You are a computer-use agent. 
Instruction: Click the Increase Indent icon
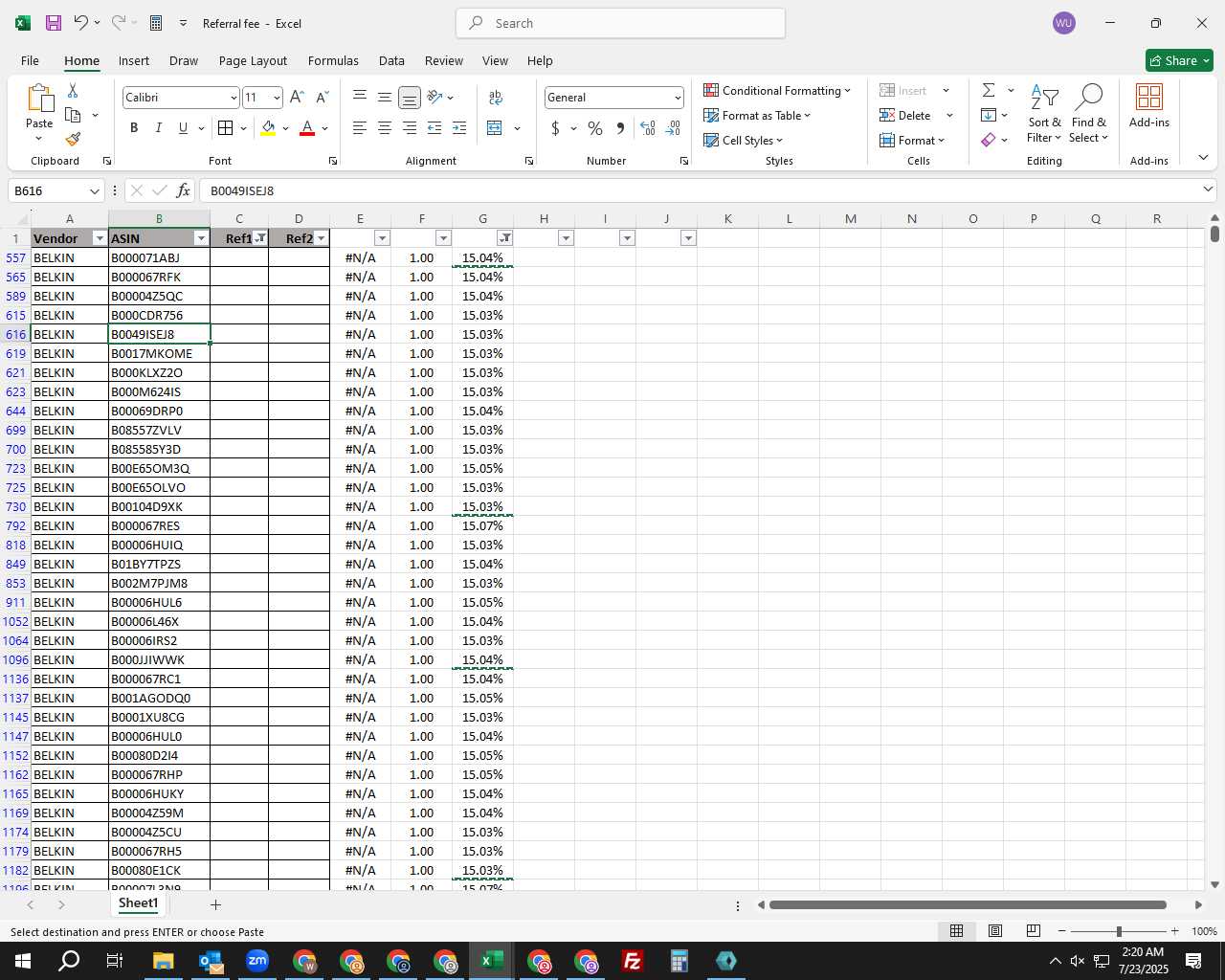(x=459, y=128)
